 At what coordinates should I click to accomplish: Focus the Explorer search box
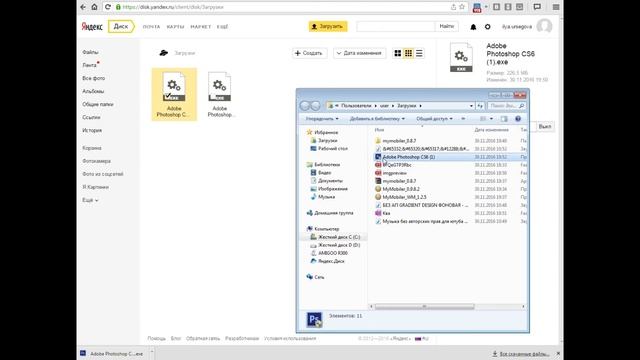click(x=507, y=106)
